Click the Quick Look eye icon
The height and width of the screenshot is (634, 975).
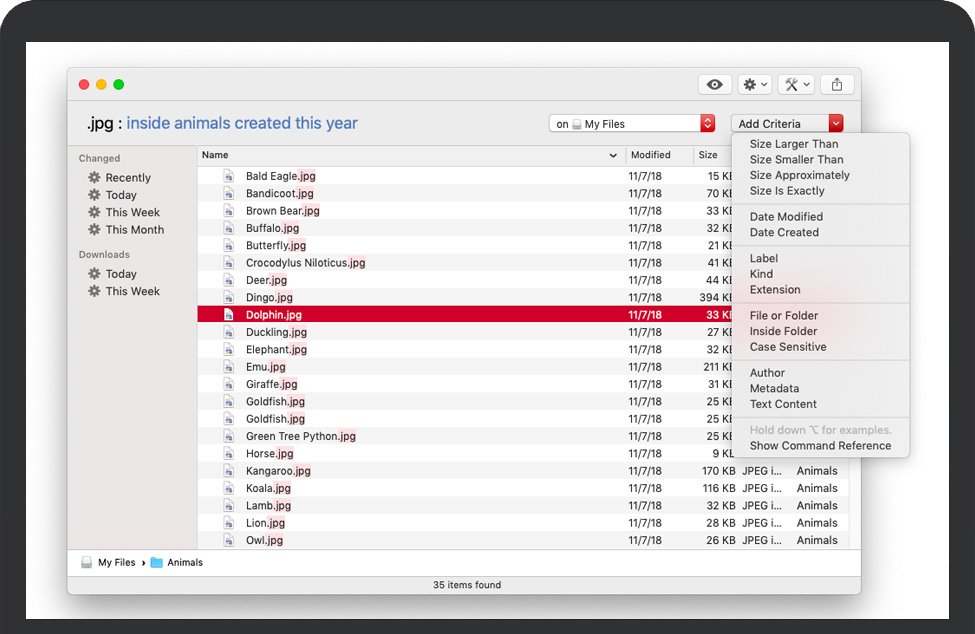tap(714, 85)
